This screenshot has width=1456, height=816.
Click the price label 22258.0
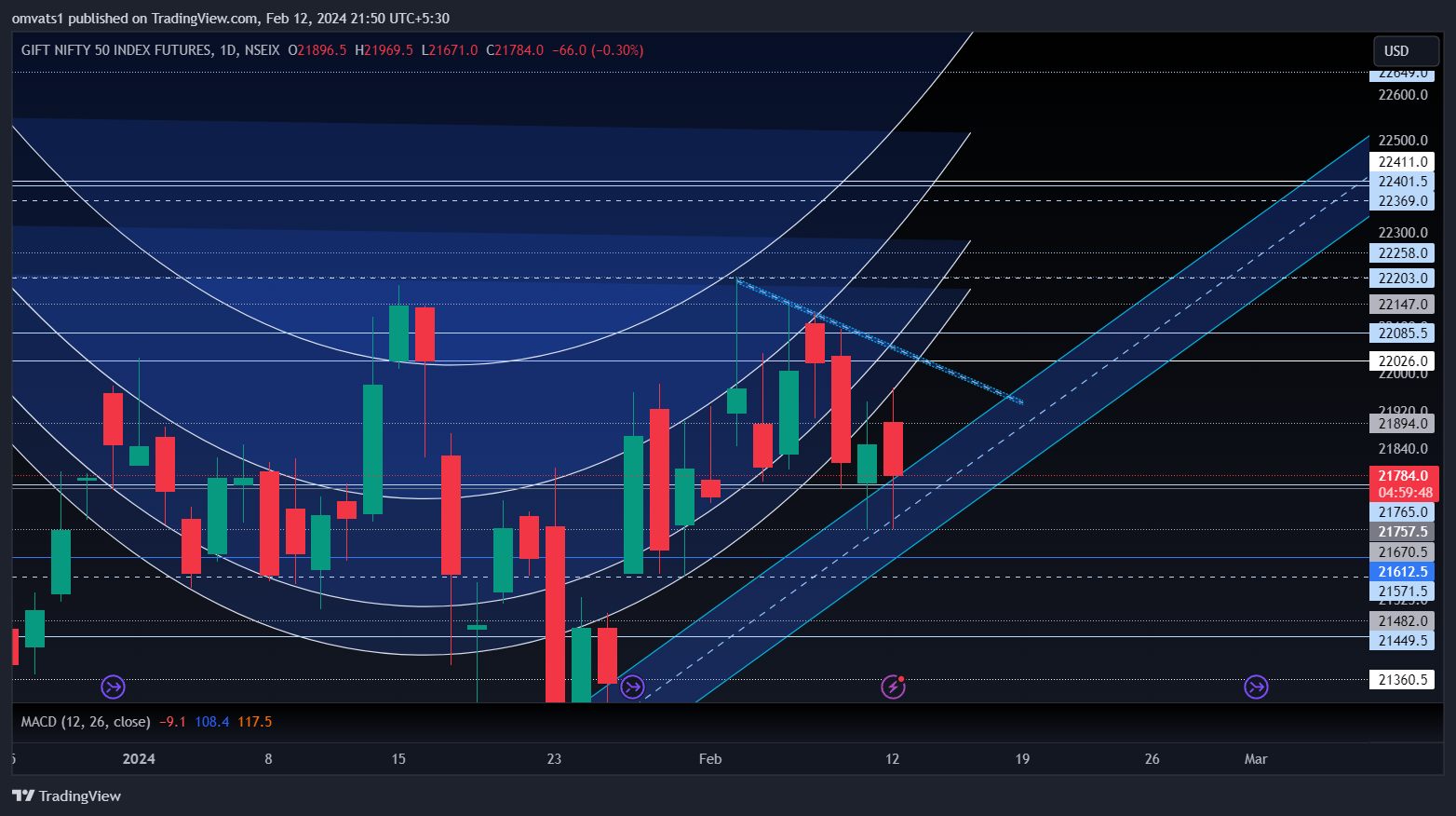pyautogui.click(x=1402, y=253)
